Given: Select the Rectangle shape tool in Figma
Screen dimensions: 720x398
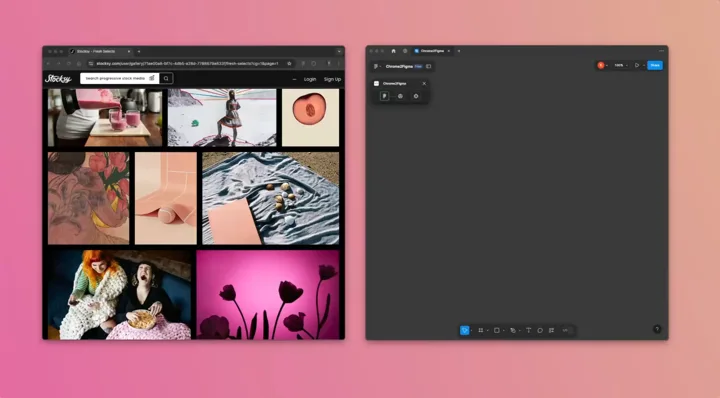Looking at the screenshot, I should tap(496, 330).
